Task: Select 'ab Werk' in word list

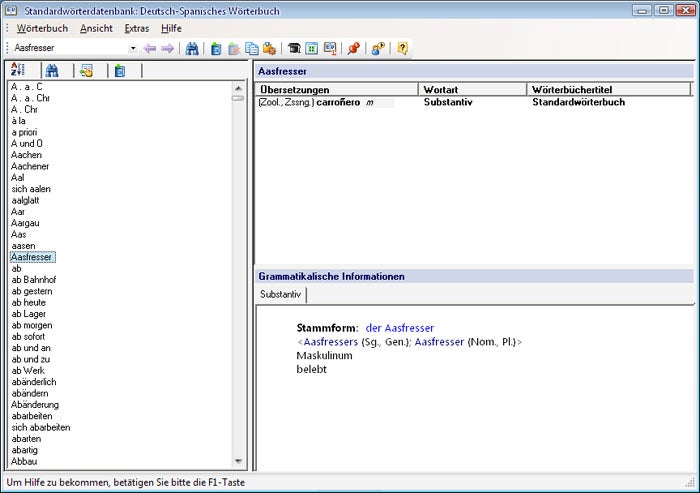Action: [28, 371]
